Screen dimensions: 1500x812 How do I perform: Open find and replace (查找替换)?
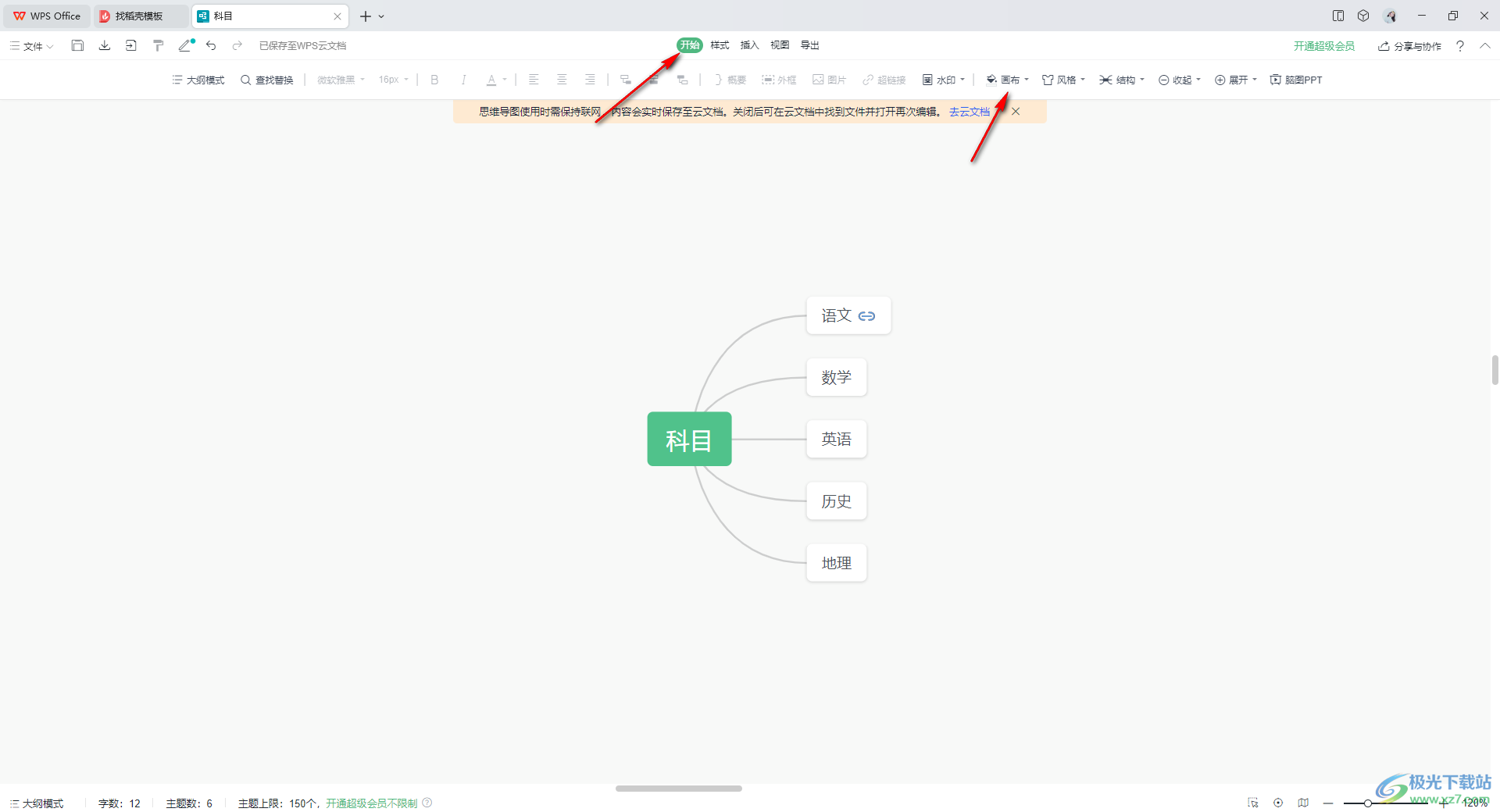point(267,80)
